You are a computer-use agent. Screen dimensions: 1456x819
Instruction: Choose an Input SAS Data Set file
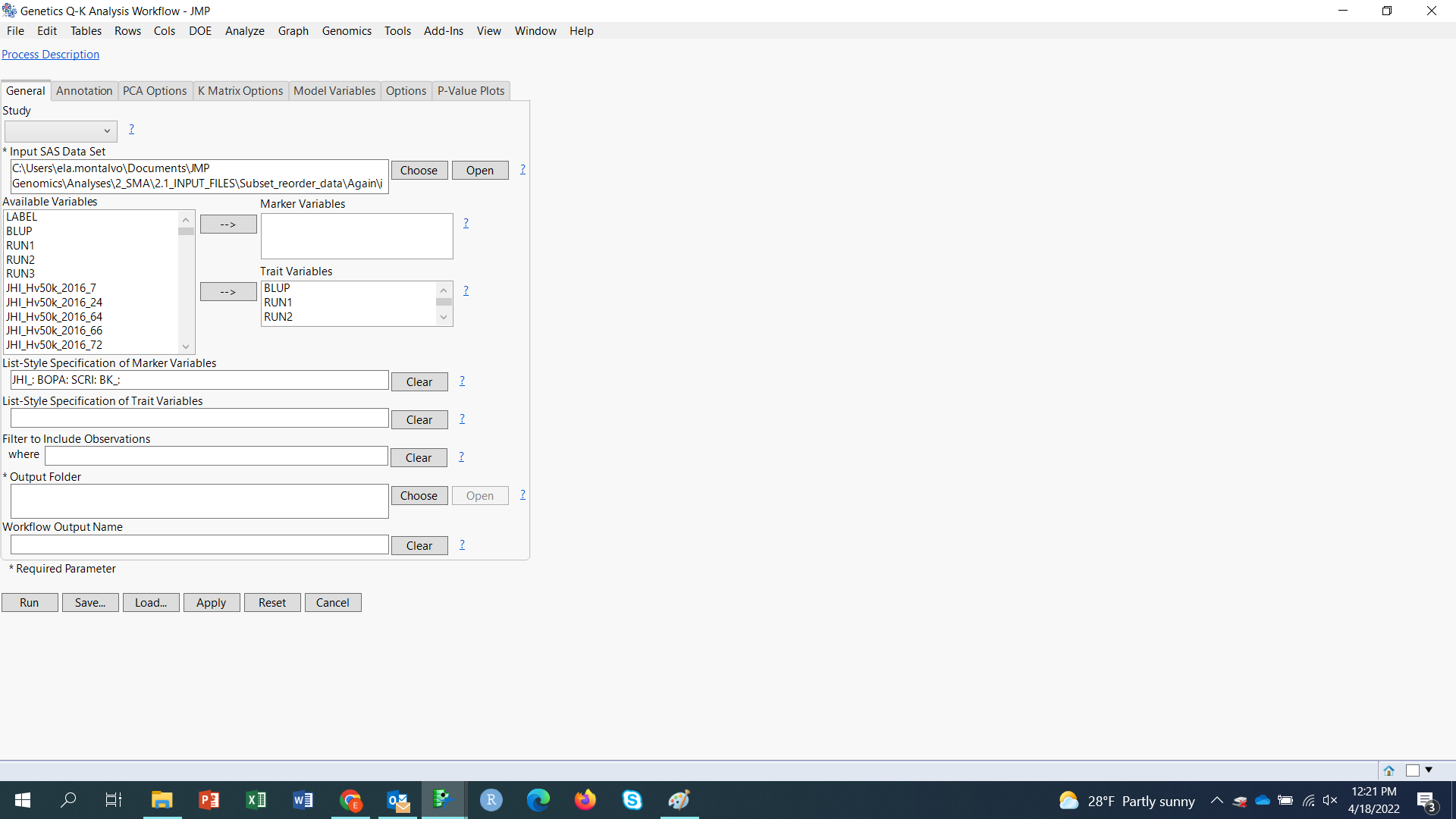pos(419,171)
